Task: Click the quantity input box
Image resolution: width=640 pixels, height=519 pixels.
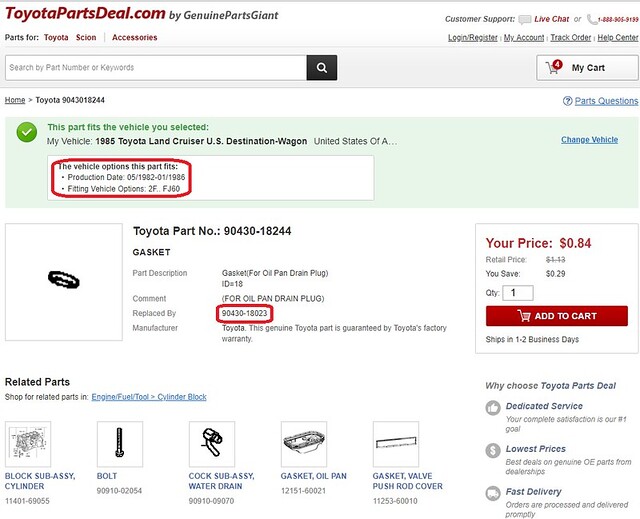Action: pos(518,293)
